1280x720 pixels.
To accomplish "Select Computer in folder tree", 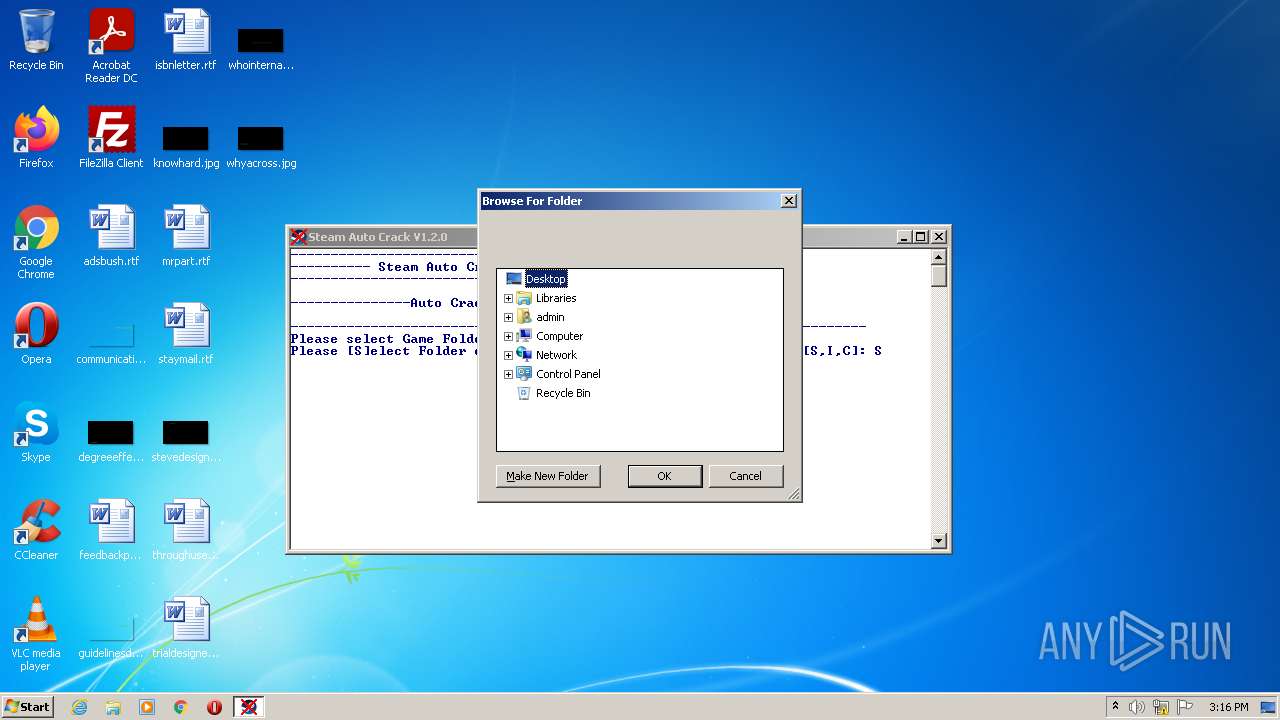I will (559, 336).
